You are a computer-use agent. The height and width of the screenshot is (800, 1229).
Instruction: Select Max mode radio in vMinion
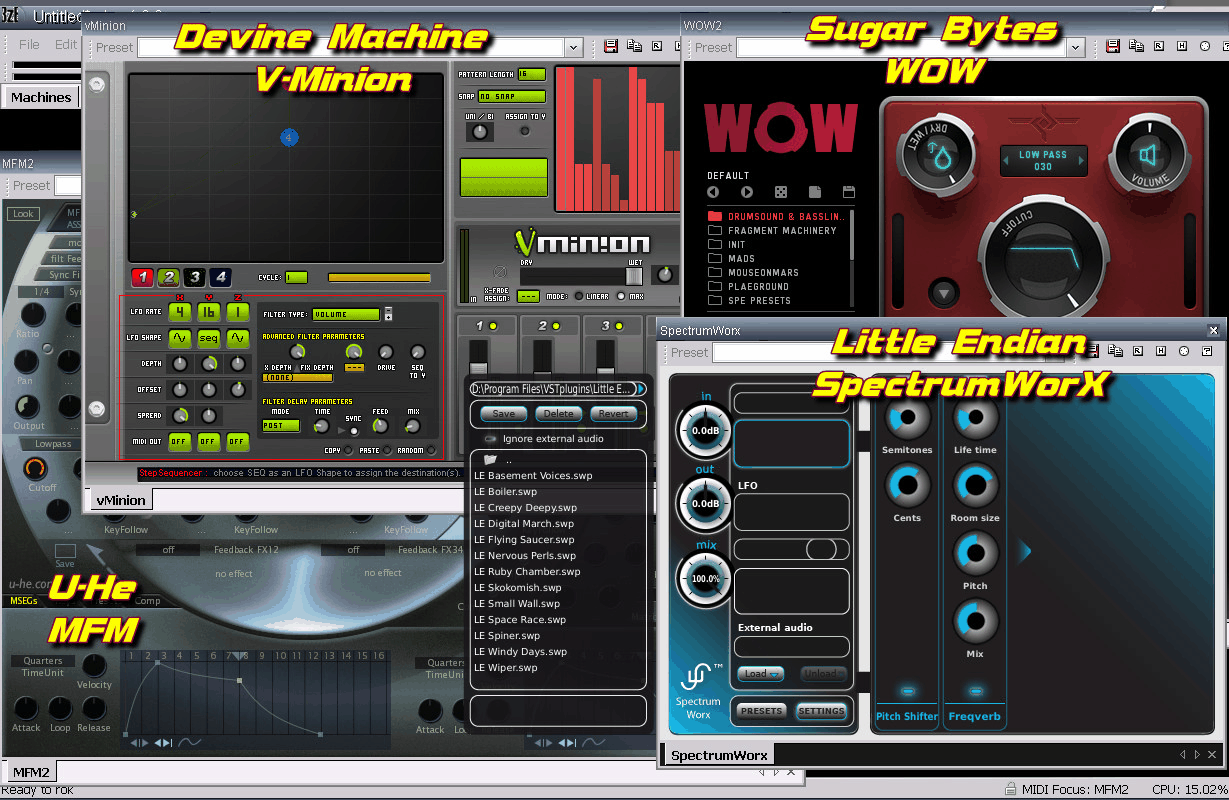pos(622,296)
